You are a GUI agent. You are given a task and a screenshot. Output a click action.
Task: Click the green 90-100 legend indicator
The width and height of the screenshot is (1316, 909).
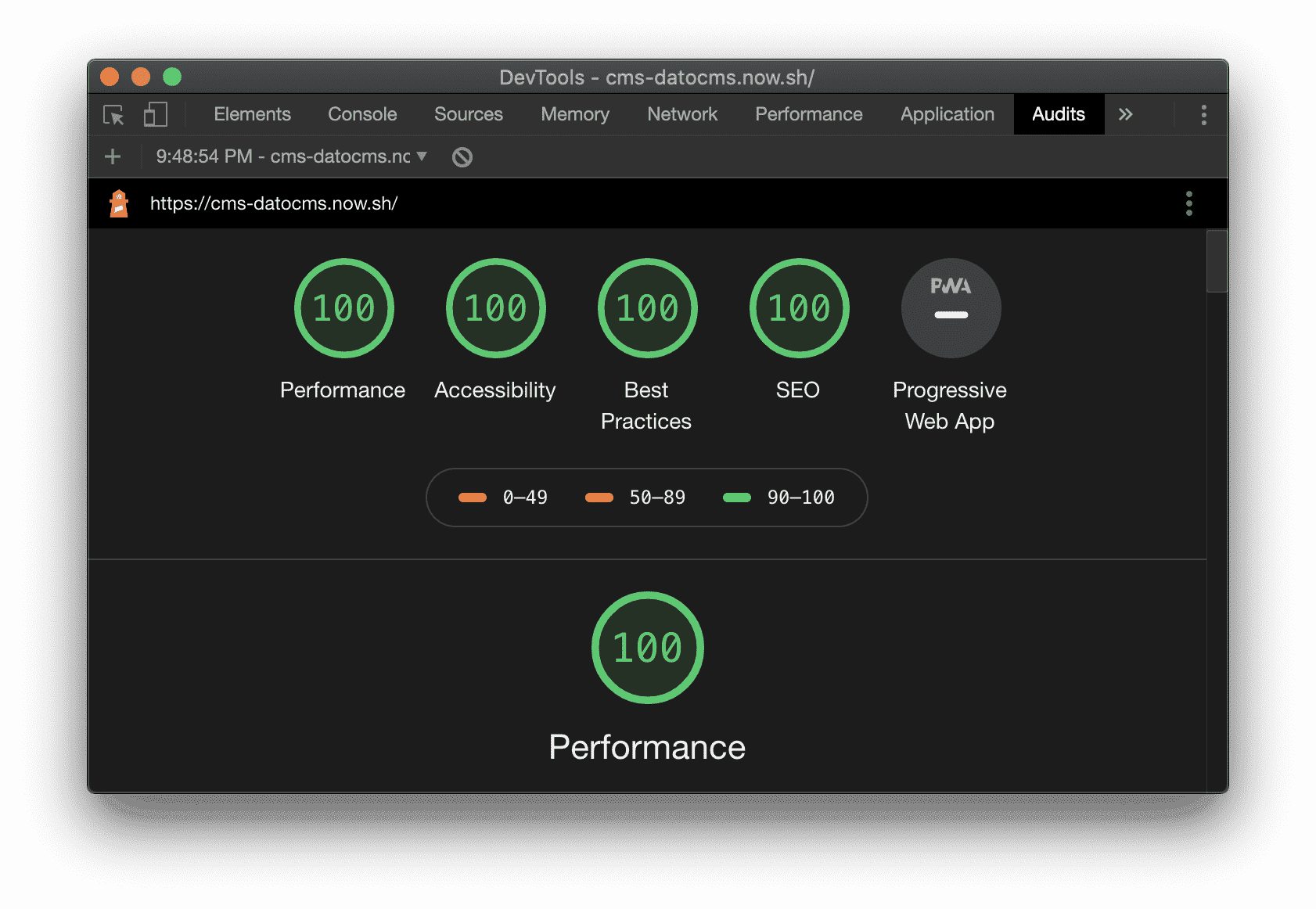pyautogui.click(x=736, y=497)
